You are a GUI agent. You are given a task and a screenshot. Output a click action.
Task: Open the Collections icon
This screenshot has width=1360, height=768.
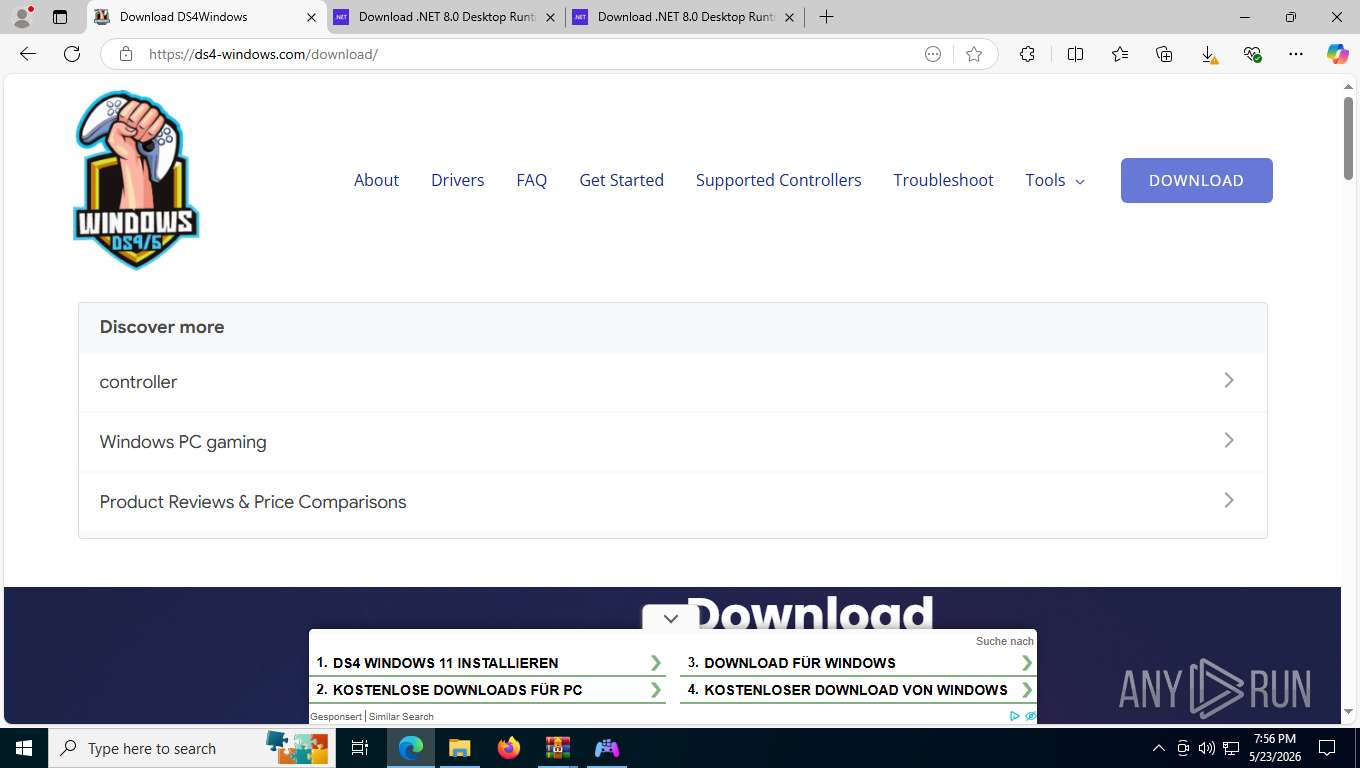1164,54
